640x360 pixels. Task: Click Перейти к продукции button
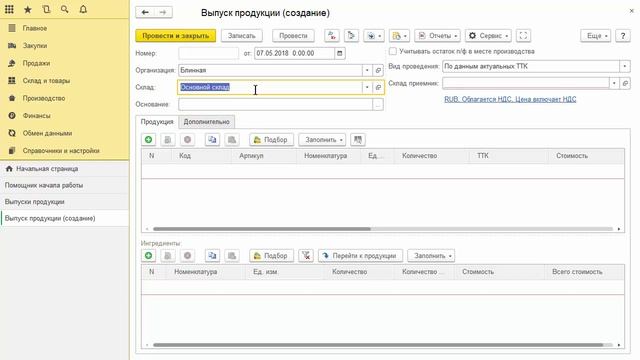(x=360, y=256)
